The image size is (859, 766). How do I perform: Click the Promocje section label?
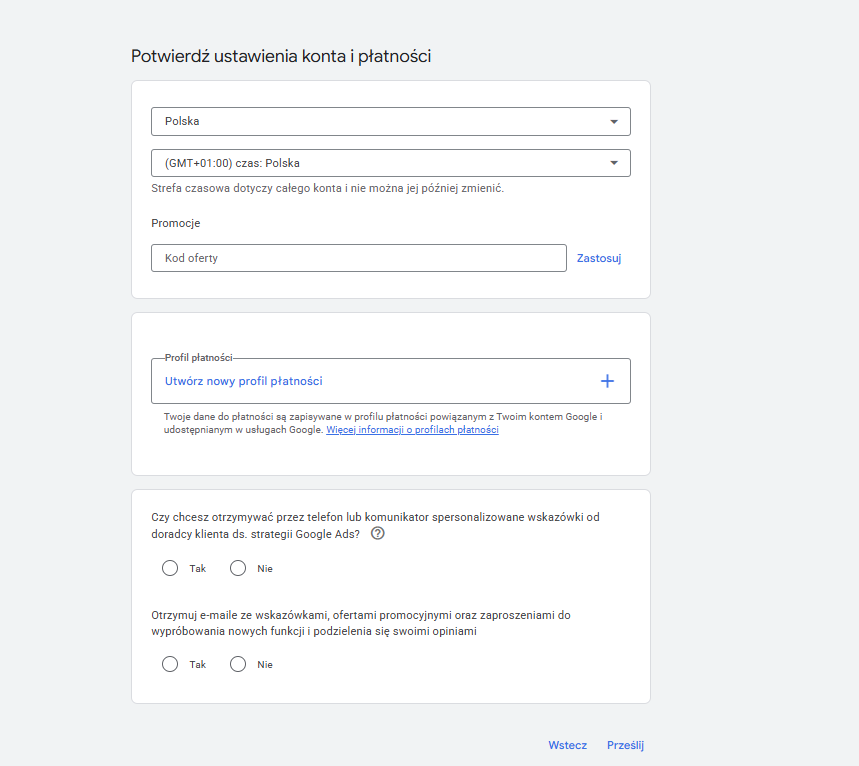[x=176, y=223]
